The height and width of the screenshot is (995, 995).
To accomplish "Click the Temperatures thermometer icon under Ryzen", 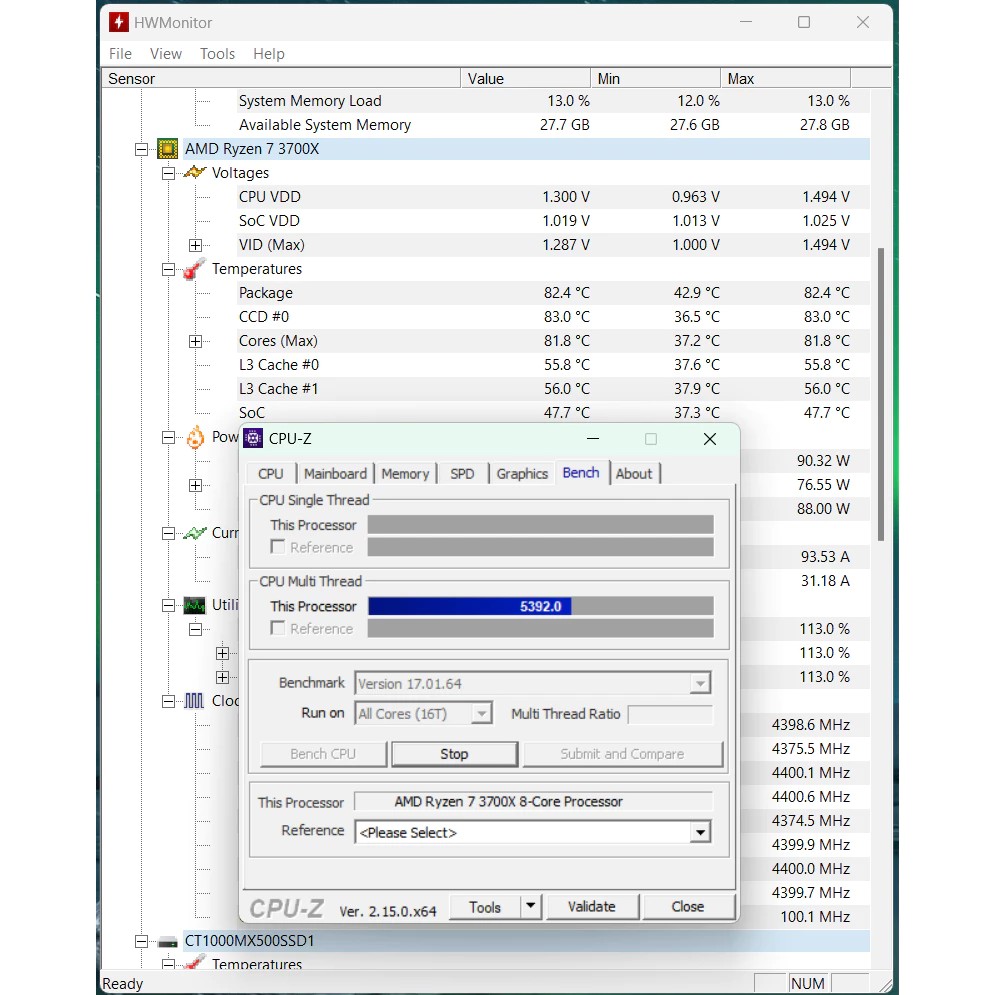I will point(195,269).
